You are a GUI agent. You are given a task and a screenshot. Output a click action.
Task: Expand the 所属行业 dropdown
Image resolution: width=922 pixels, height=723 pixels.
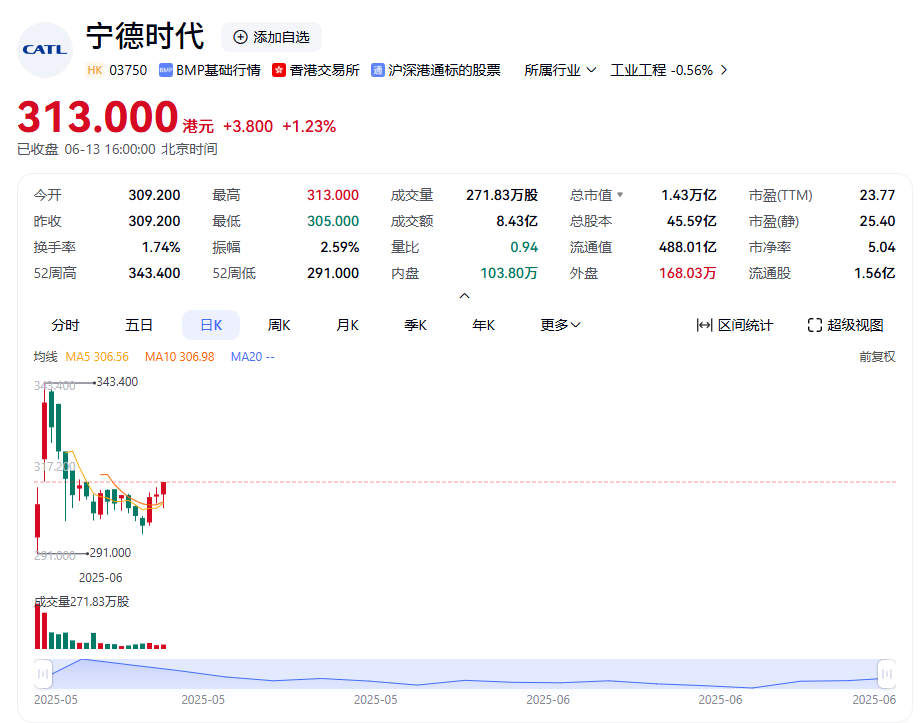tap(560, 71)
